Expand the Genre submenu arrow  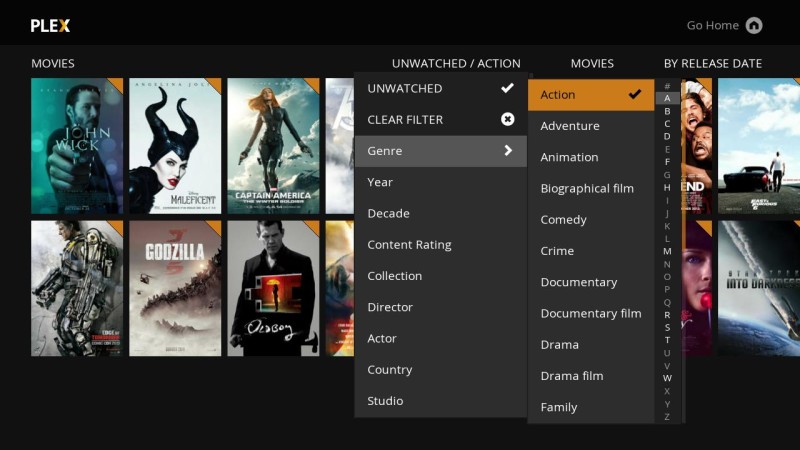508,150
